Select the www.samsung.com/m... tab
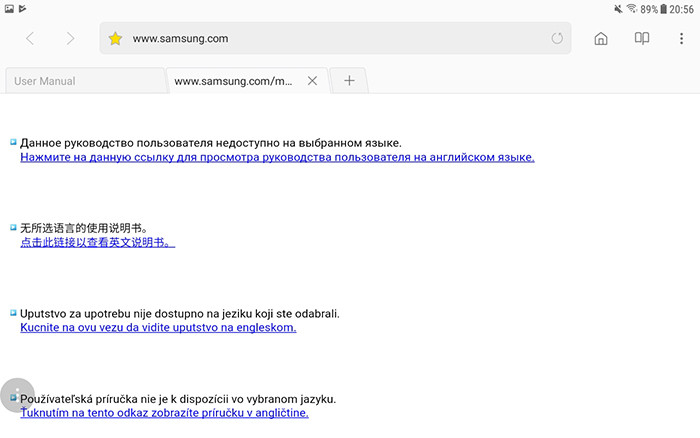This screenshot has height=438, width=700. coord(235,81)
